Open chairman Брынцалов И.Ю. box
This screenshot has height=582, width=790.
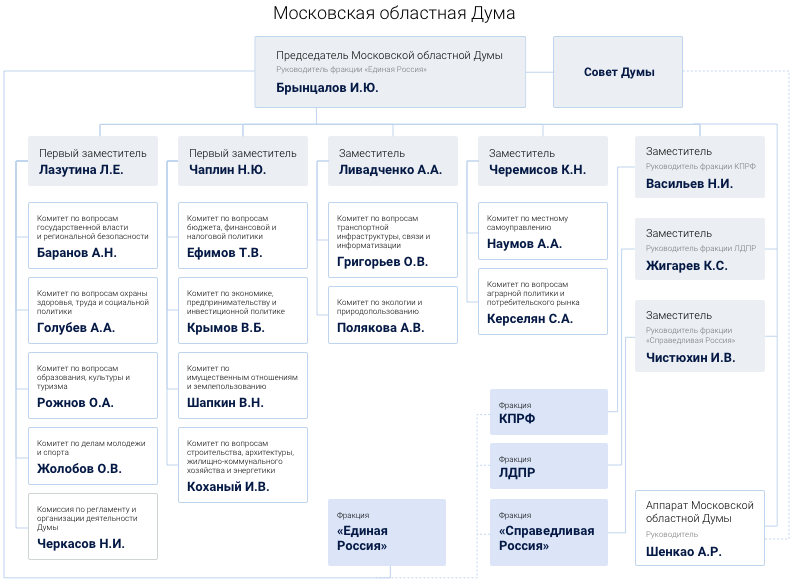pos(388,72)
